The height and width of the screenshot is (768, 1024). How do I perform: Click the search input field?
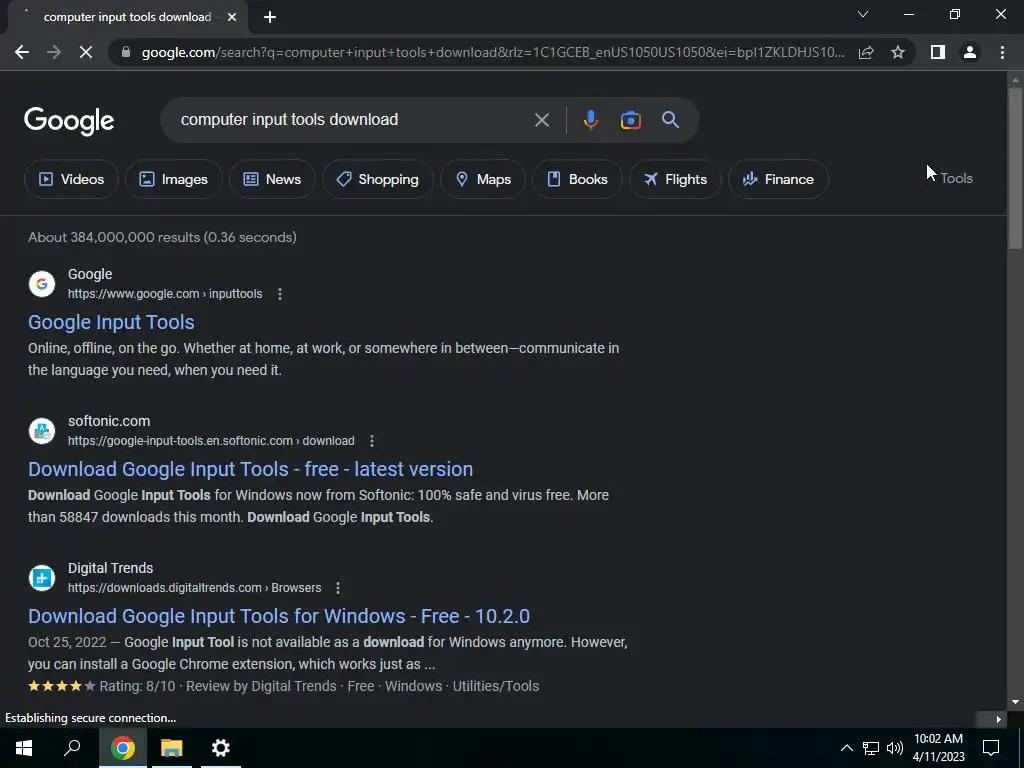pos(353,120)
